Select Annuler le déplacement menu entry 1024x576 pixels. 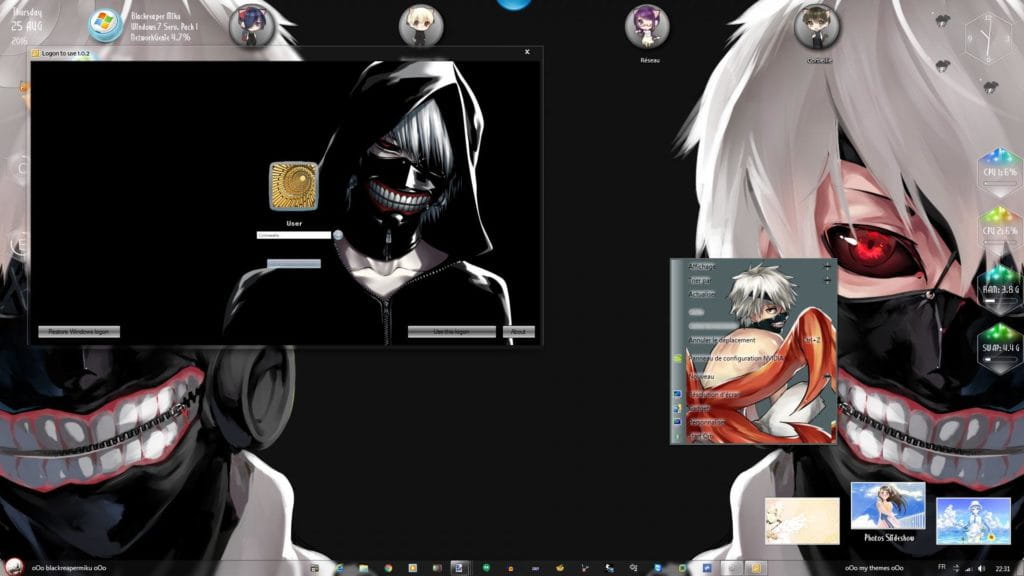[x=722, y=340]
